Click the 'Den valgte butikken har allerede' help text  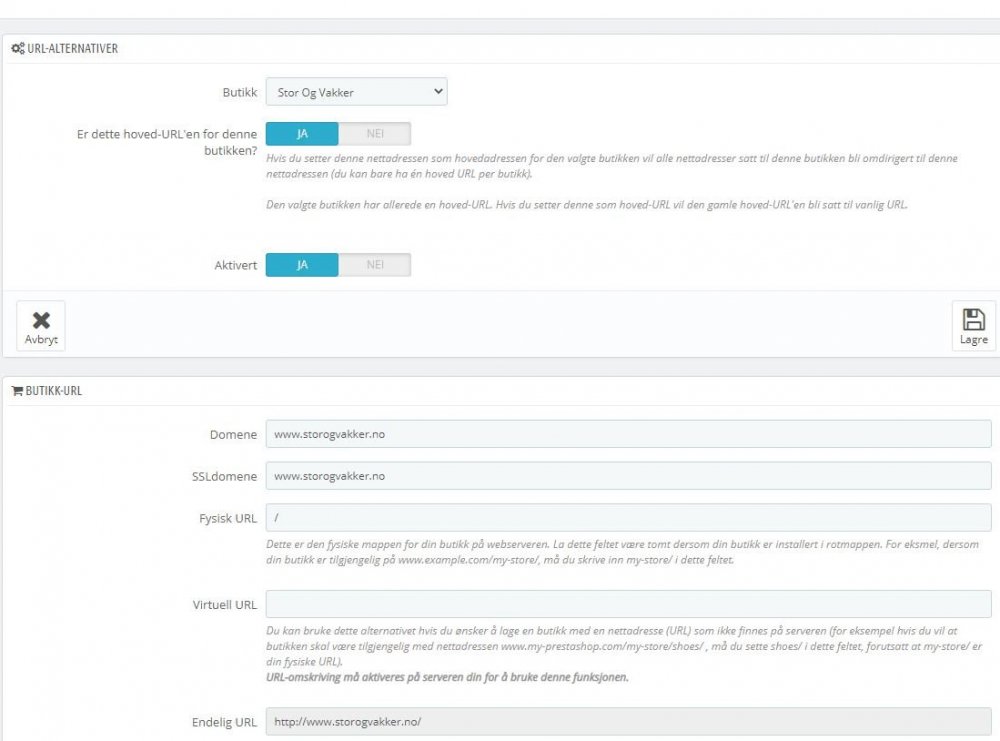point(587,205)
